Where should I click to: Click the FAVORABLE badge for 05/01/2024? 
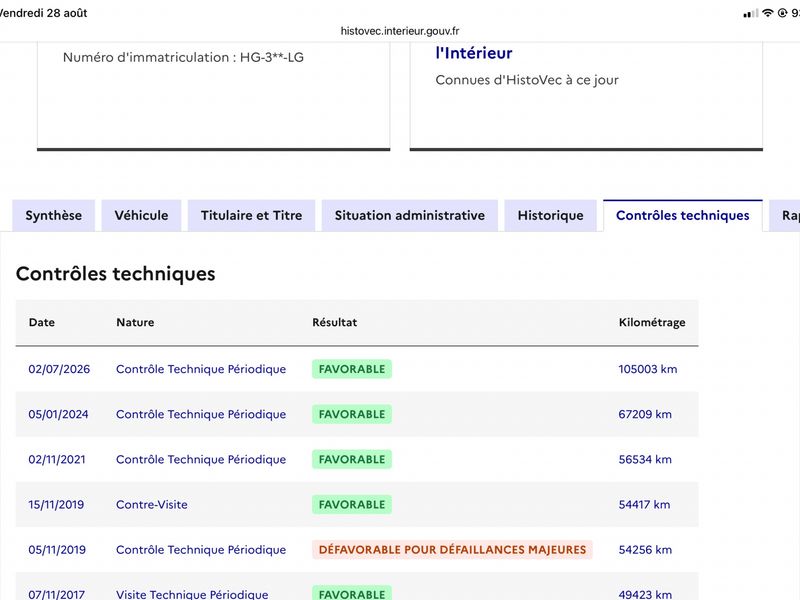352,414
